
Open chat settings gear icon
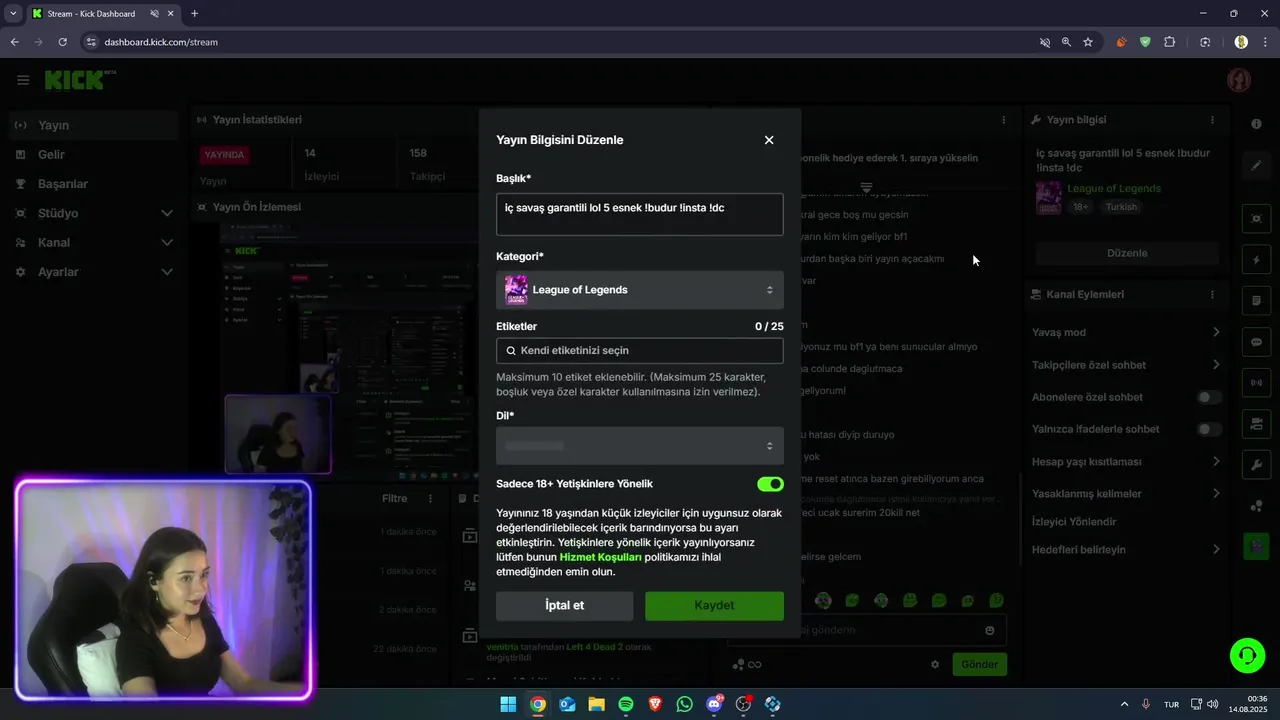[x=935, y=664]
